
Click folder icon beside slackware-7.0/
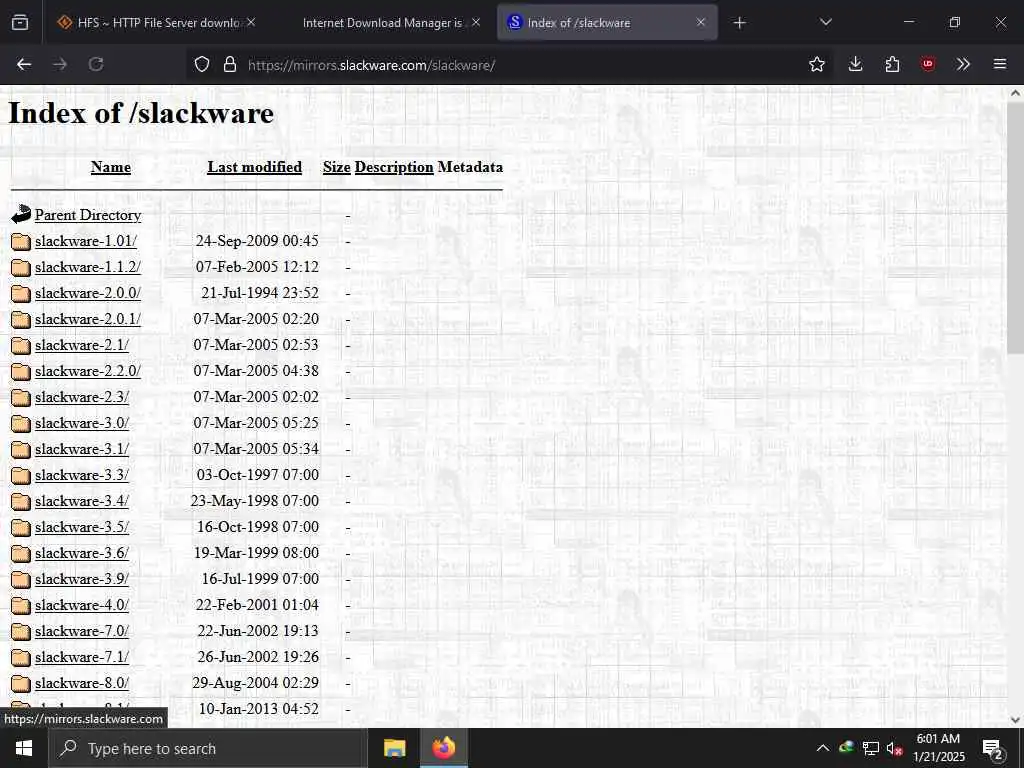pyautogui.click(x=21, y=632)
